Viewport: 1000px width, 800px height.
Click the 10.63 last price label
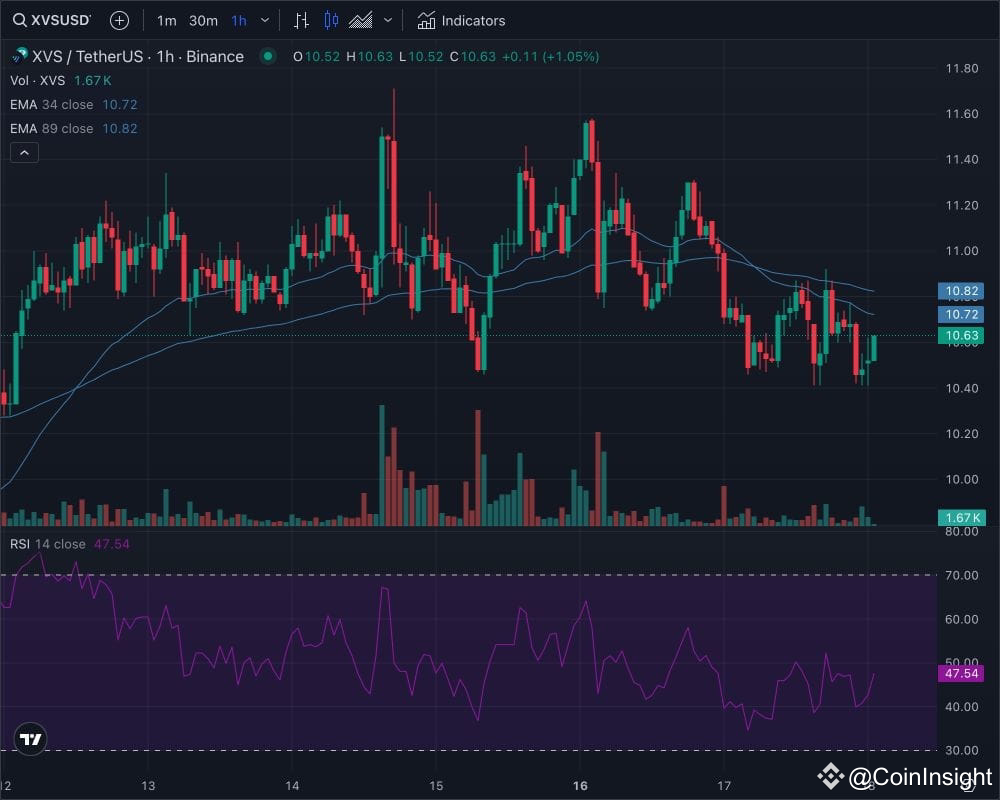[x=961, y=336]
